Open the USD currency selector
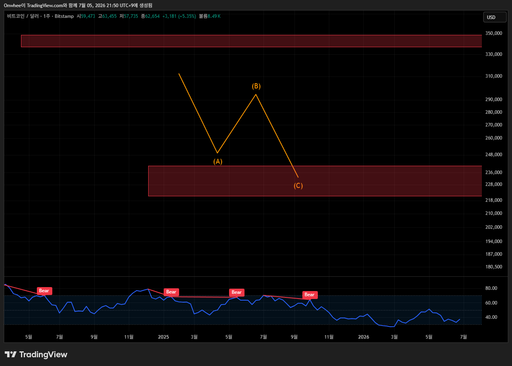 [494, 17]
